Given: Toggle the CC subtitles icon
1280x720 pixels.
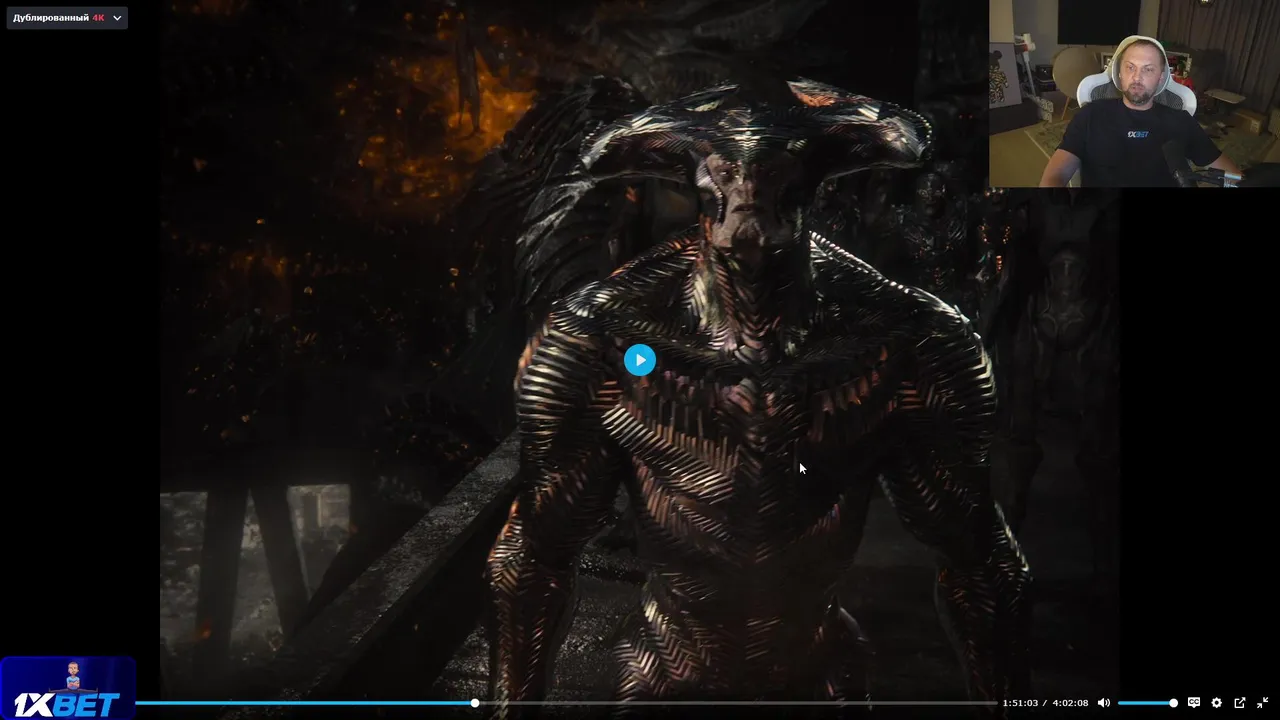Looking at the screenshot, I should coord(1193,703).
